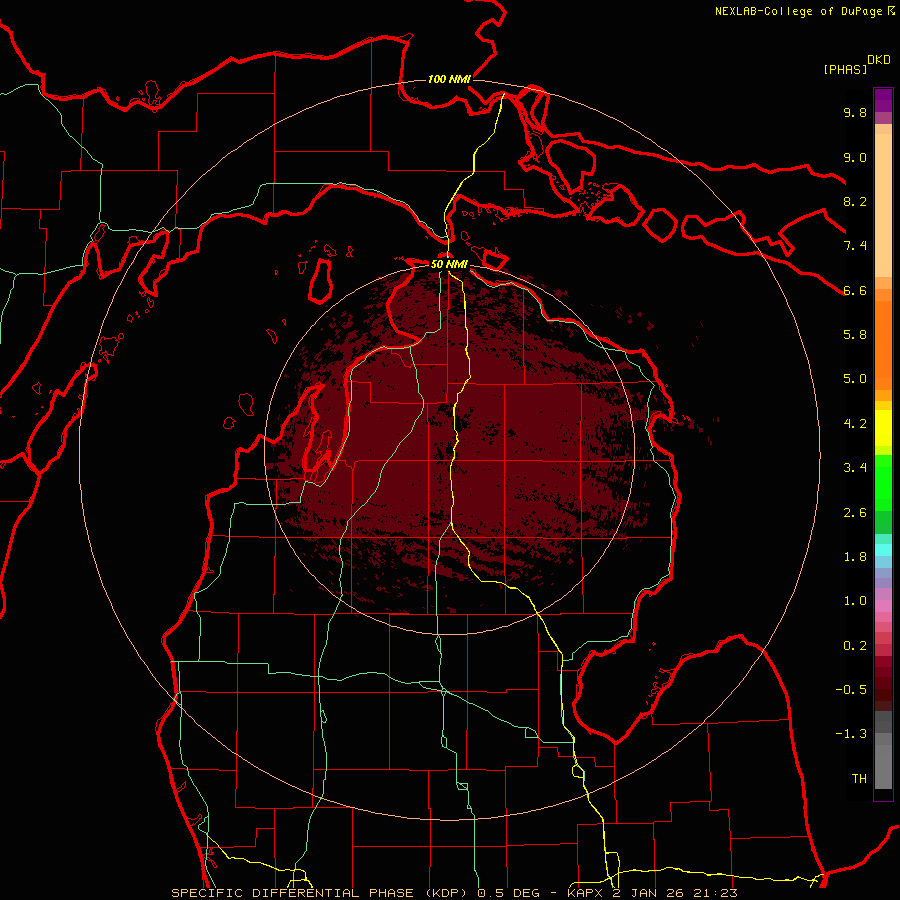
Task: Select the 1.0 scale value
Action: [855, 601]
